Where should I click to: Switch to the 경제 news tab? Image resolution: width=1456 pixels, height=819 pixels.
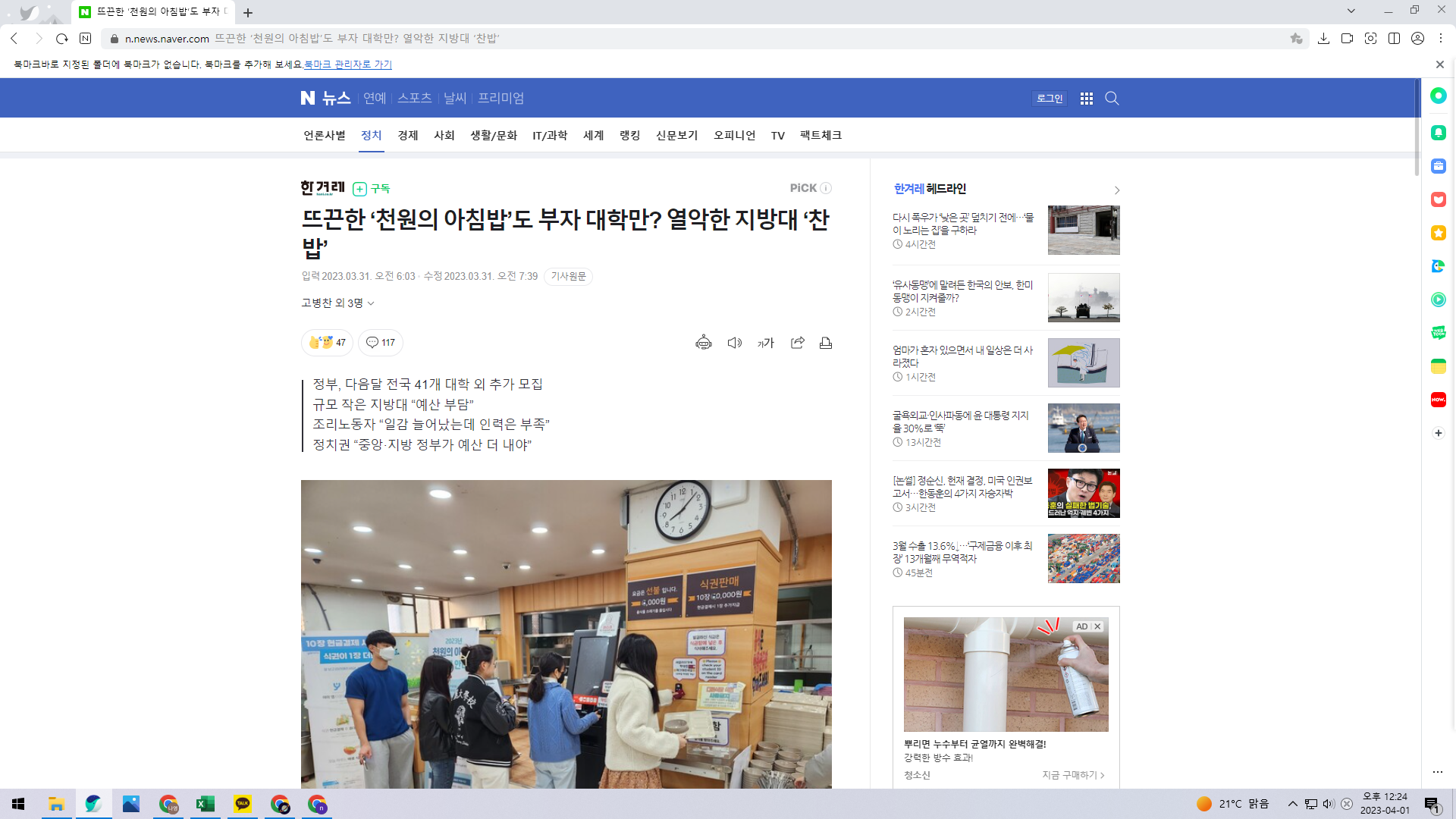[x=408, y=136]
